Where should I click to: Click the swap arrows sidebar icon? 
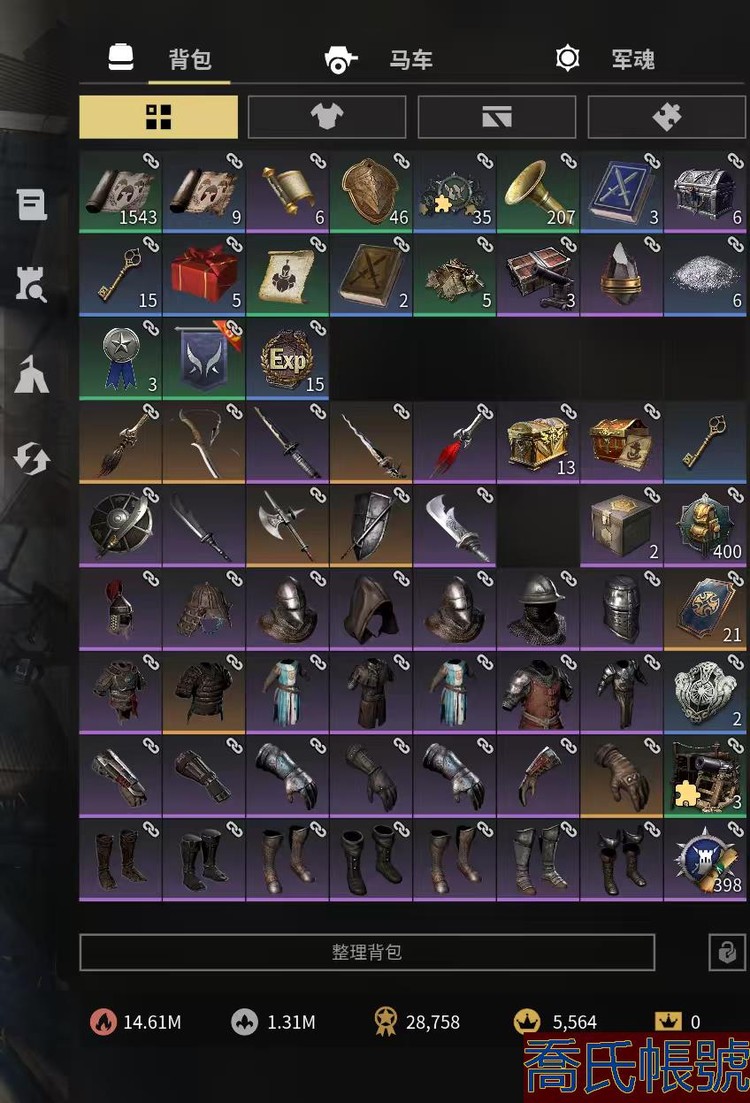[x=32, y=459]
